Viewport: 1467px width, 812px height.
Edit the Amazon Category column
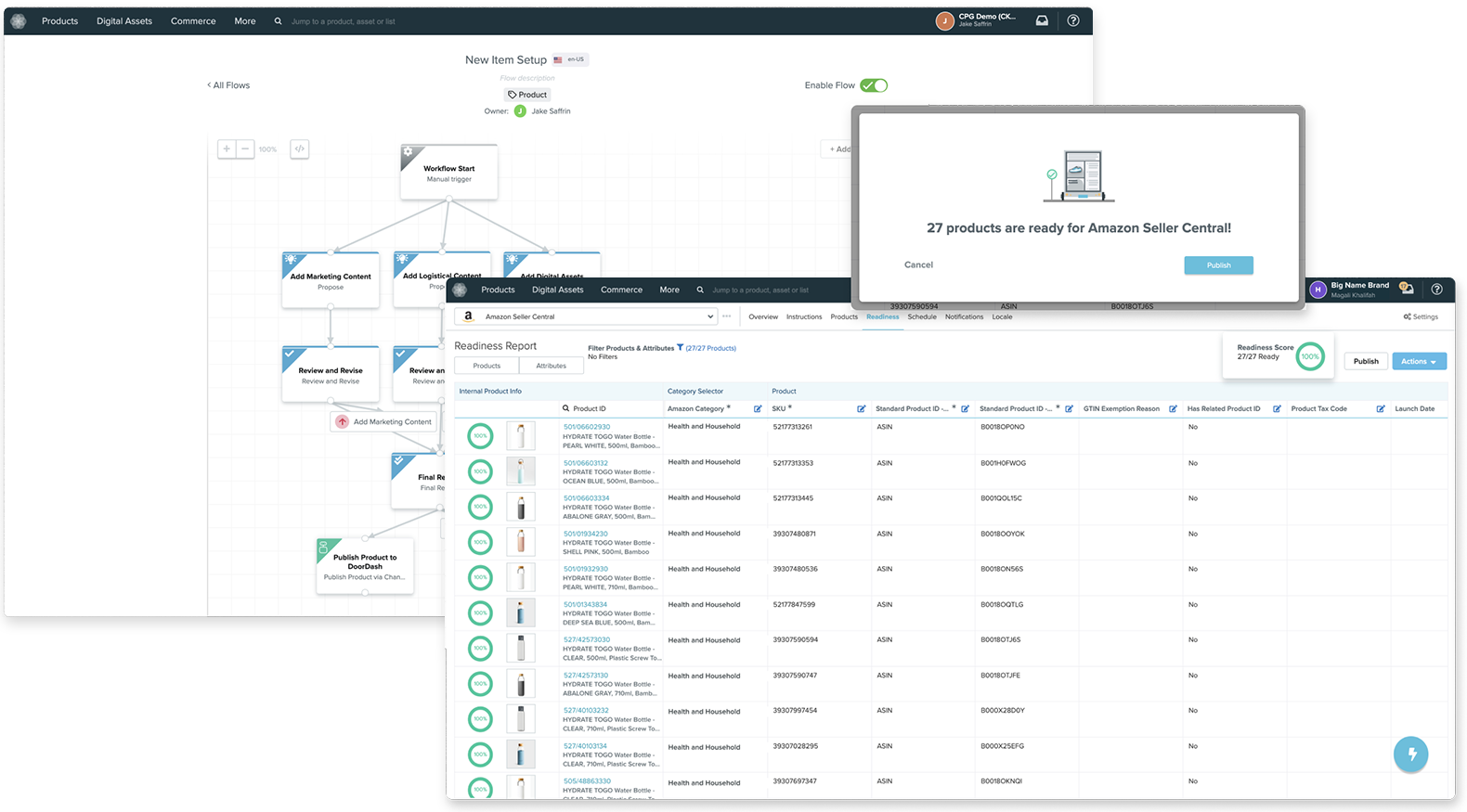[758, 408]
